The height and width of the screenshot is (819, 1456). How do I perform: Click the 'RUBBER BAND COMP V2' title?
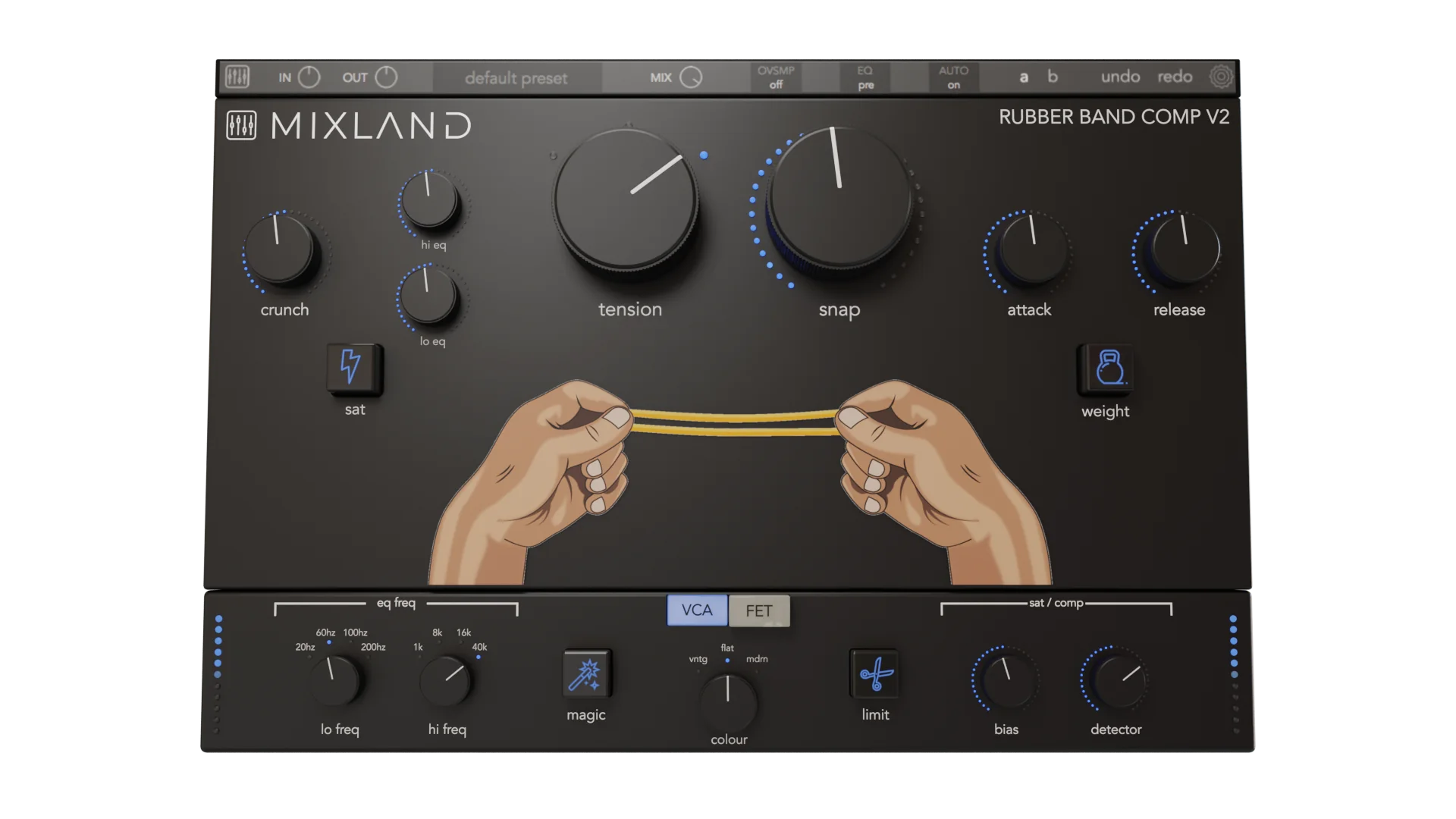point(1114,117)
